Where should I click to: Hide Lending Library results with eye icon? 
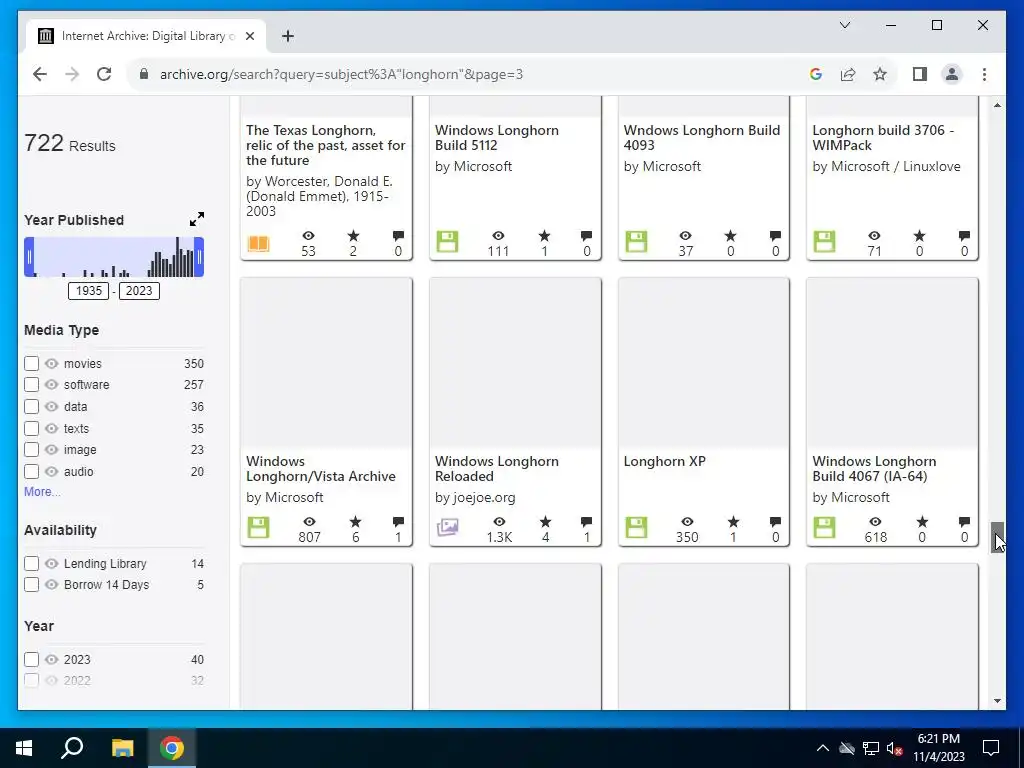point(52,563)
